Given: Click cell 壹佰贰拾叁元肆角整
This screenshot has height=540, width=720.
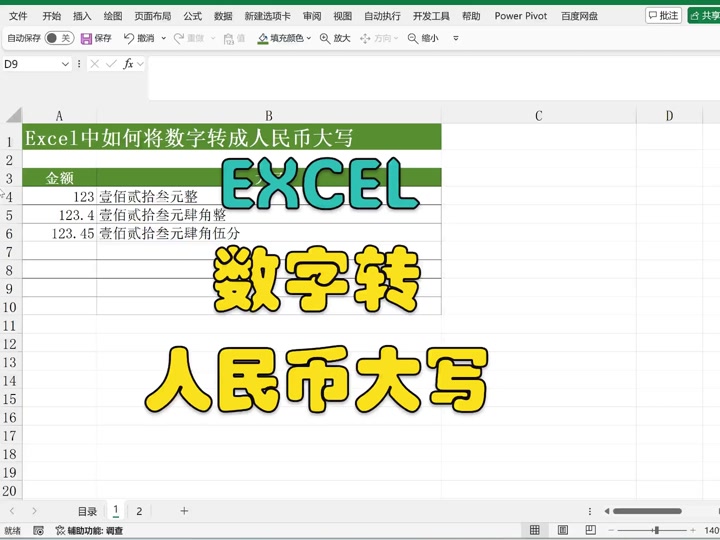Looking at the screenshot, I should pyautogui.click(x=269, y=215).
